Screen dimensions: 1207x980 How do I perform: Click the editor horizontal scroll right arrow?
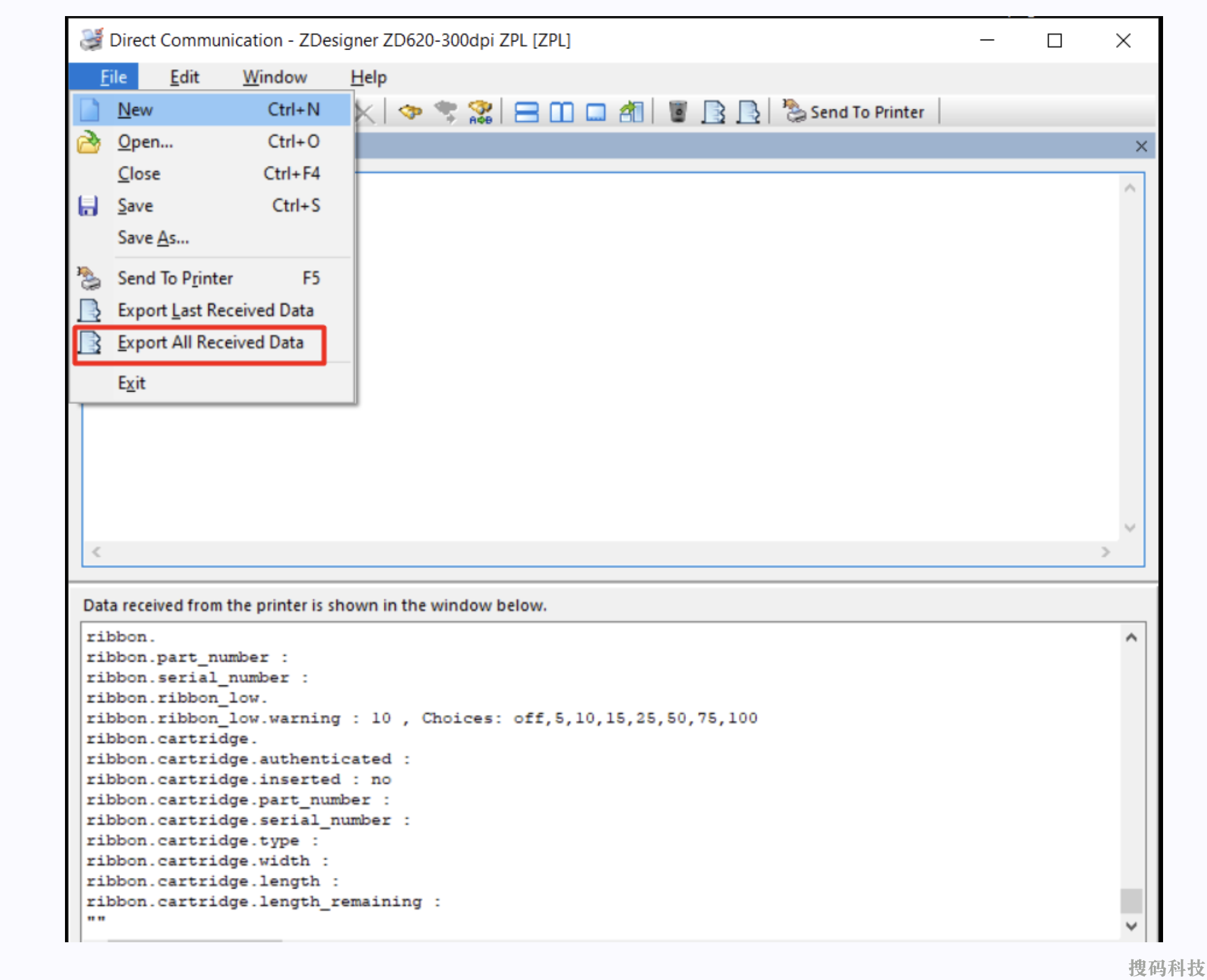[x=1105, y=552]
